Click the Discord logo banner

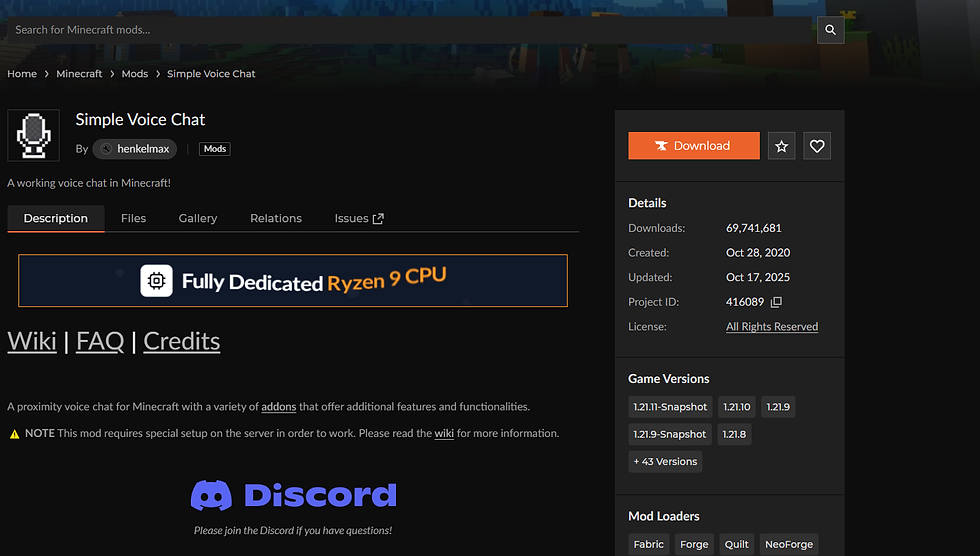(x=293, y=495)
